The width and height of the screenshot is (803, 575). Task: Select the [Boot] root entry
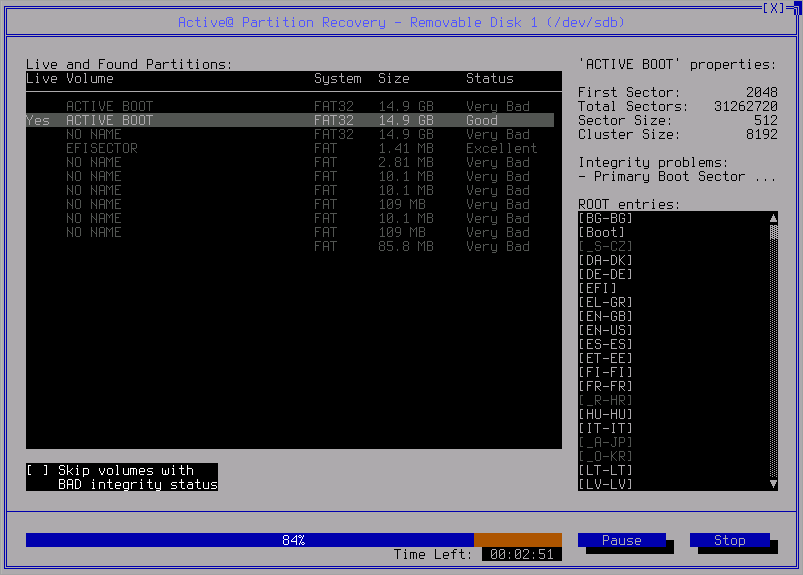tap(601, 232)
